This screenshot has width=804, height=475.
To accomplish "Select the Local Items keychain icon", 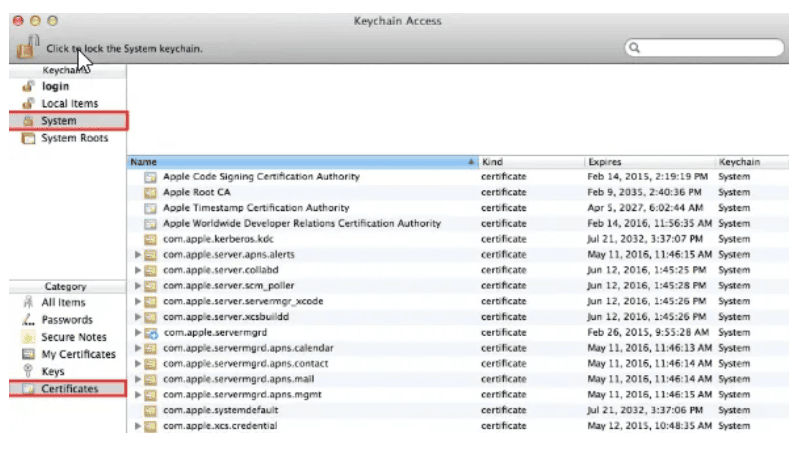I will click(x=28, y=104).
